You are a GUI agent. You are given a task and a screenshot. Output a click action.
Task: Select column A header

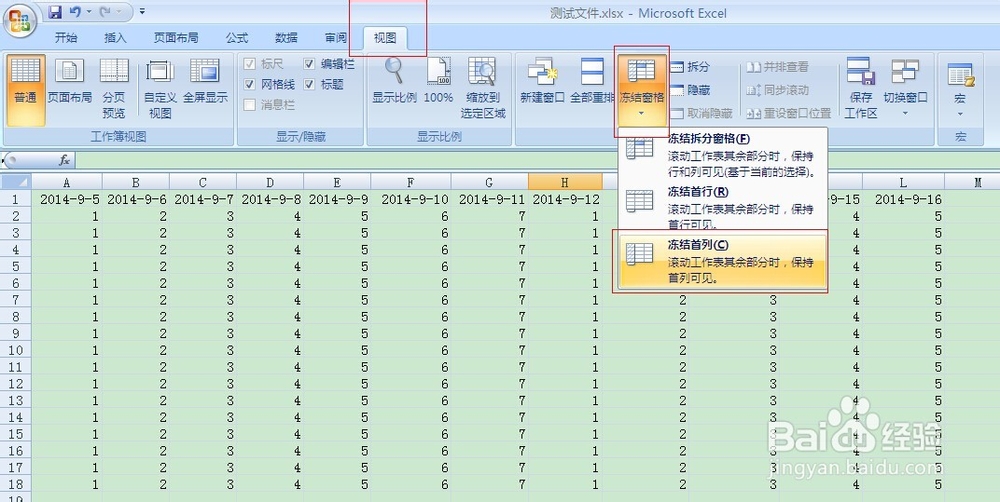click(67, 182)
